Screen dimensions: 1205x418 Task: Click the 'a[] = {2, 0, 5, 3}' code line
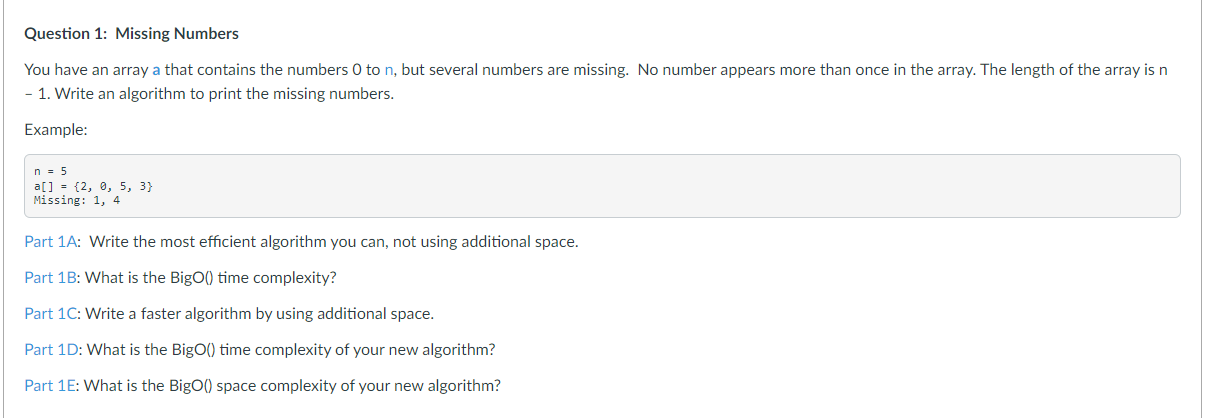click(93, 186)
